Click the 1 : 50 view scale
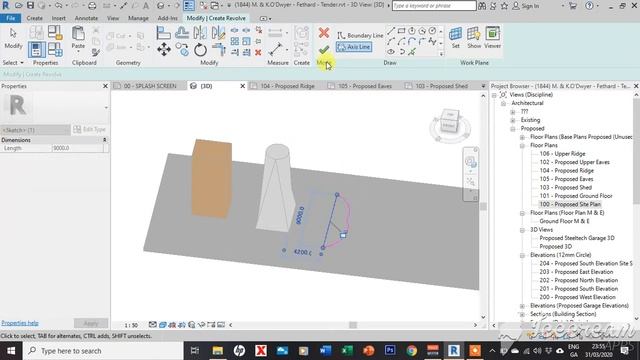Viewport: 640px width, 360px height. (131, 325)
